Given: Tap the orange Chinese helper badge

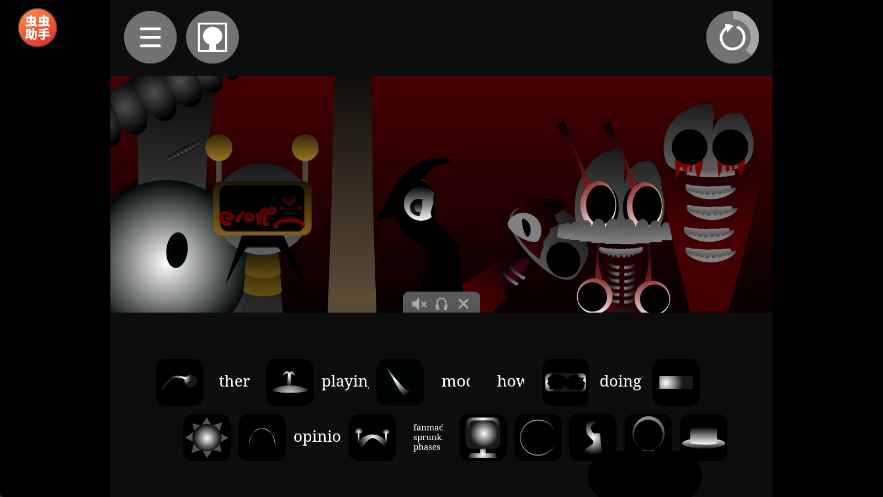Looking at the screenshot, I should (x=38, y=28).
